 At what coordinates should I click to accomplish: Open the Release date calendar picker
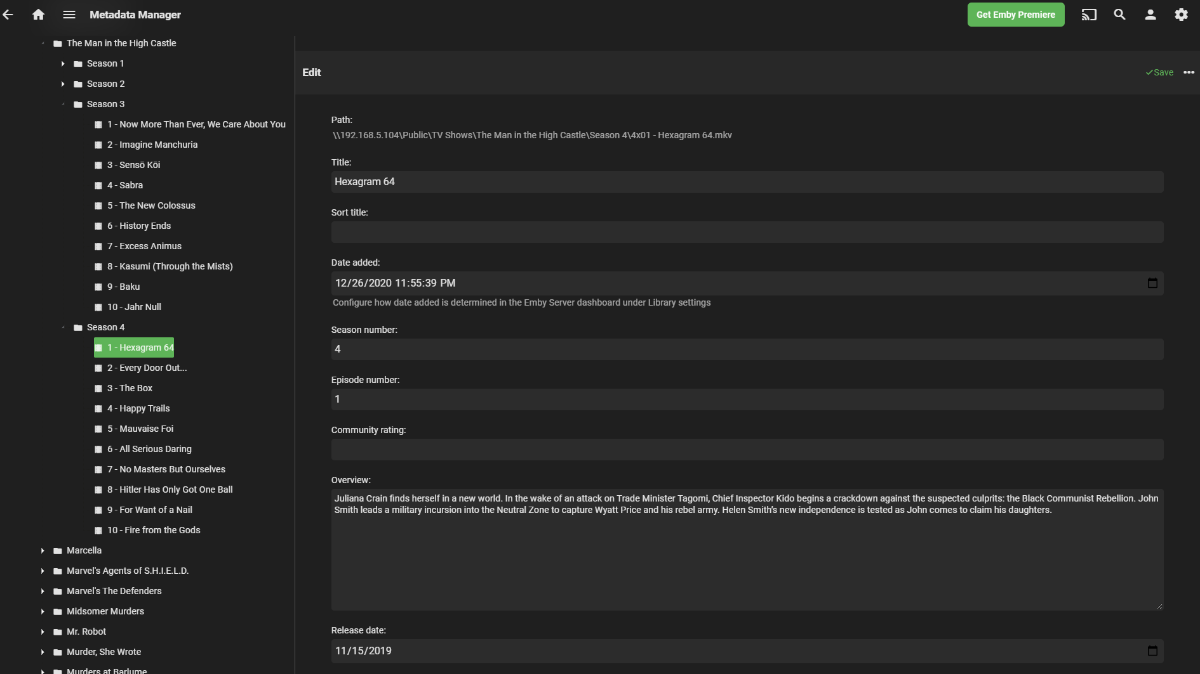coord(1152,651)
